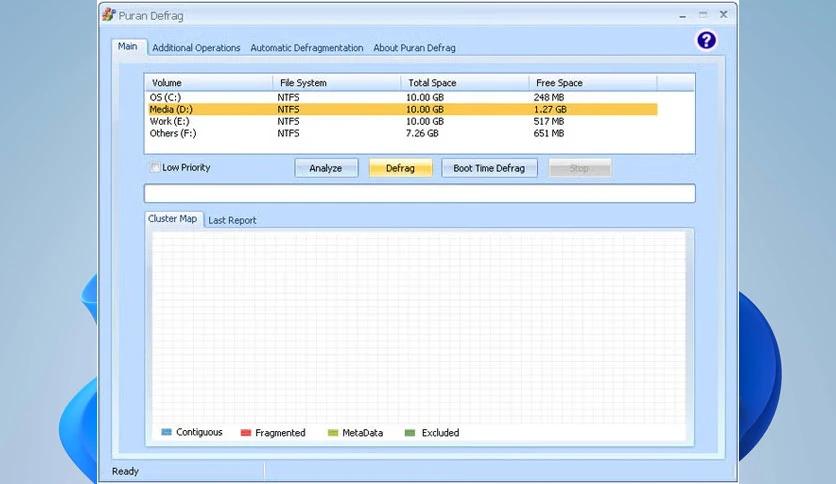Switch to the Last Report tab
The height and width of the screenshot is (484, 836).
[x=232, y=220]
